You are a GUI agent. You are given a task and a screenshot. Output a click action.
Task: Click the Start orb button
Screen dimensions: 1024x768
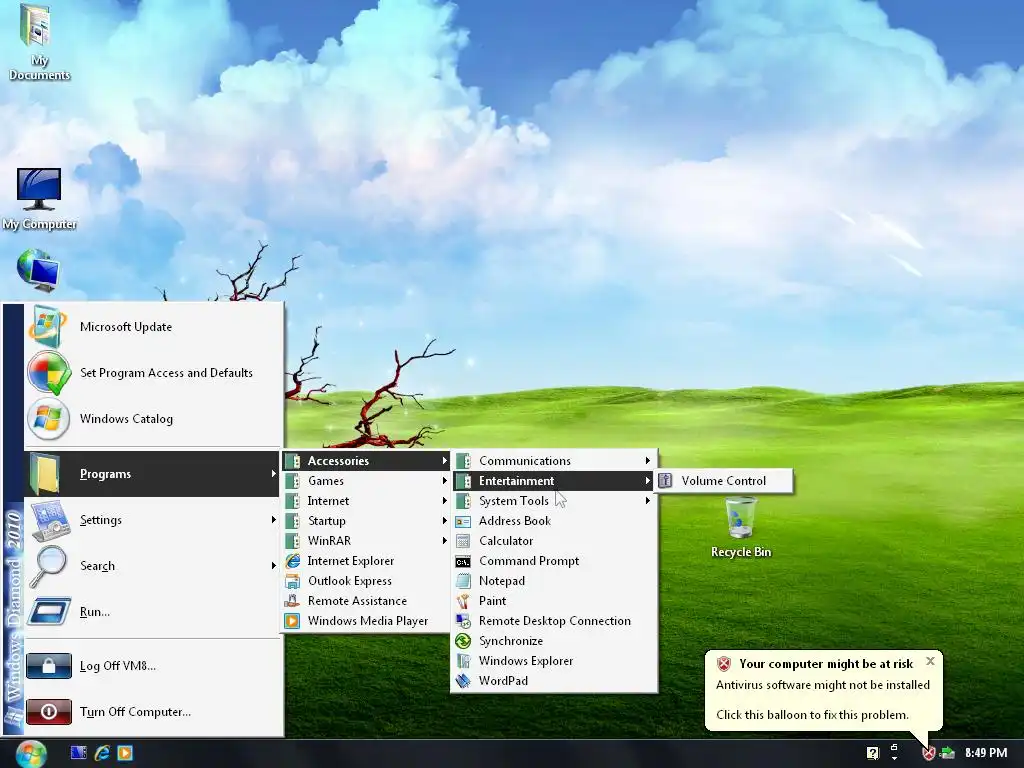point(31,754)
